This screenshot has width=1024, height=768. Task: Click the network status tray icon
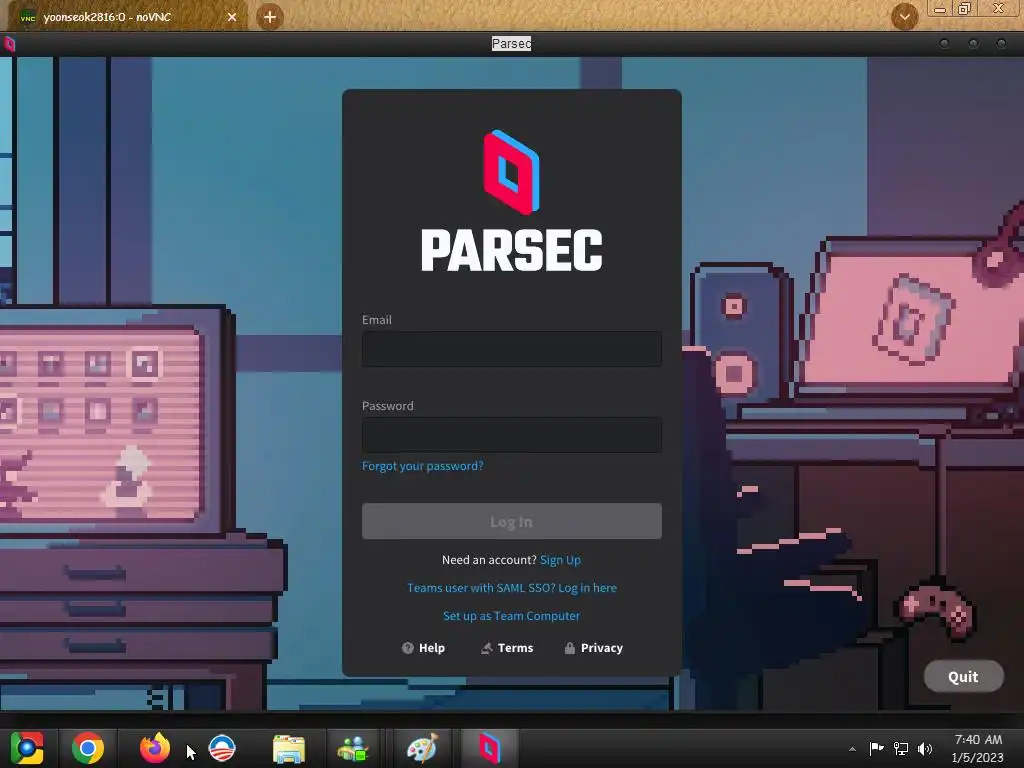(x=901, y=748)
